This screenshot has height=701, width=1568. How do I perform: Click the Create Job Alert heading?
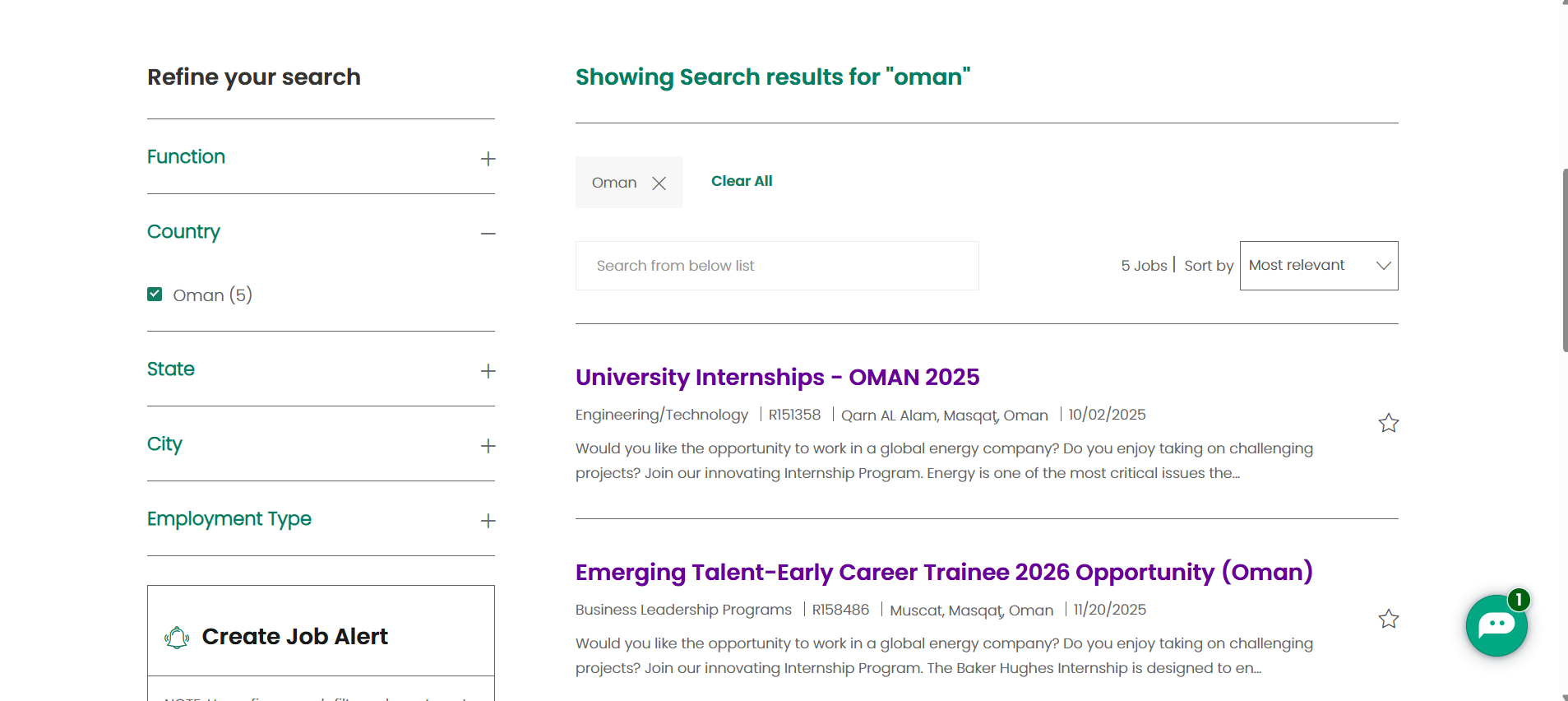[294, 637]
